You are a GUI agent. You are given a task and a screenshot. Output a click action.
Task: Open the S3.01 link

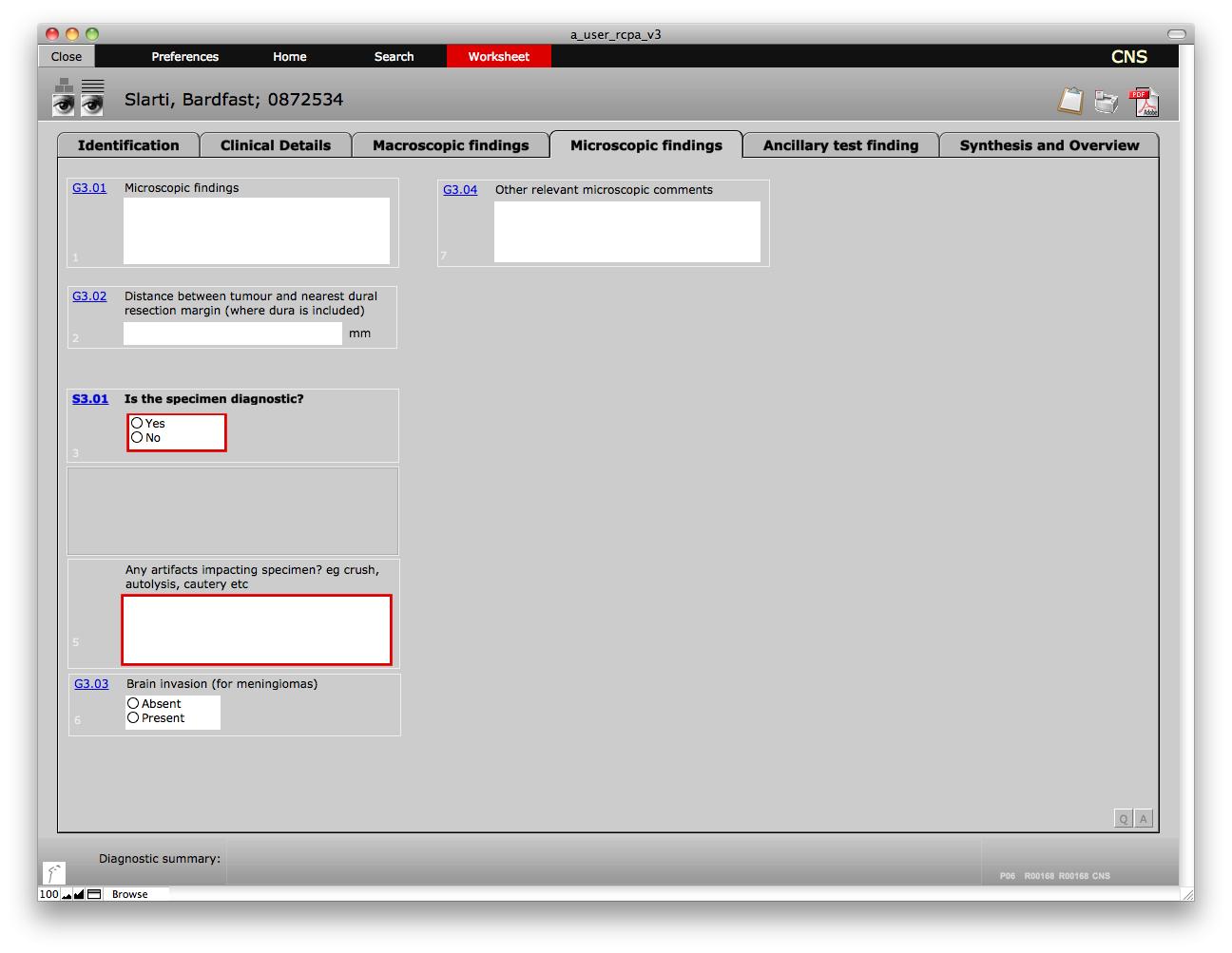click(x=90, y=399)
